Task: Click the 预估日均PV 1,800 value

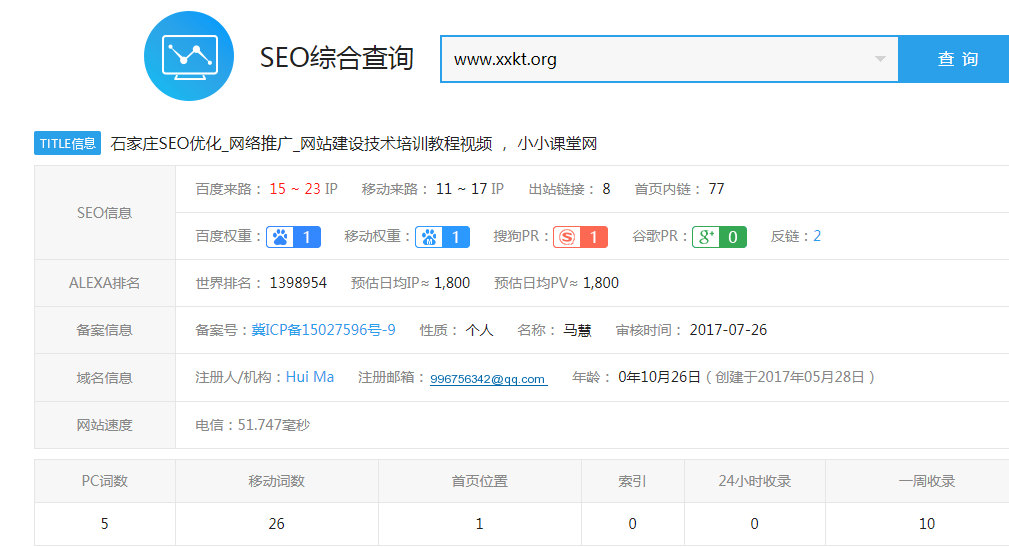Action: click(600, 283)
